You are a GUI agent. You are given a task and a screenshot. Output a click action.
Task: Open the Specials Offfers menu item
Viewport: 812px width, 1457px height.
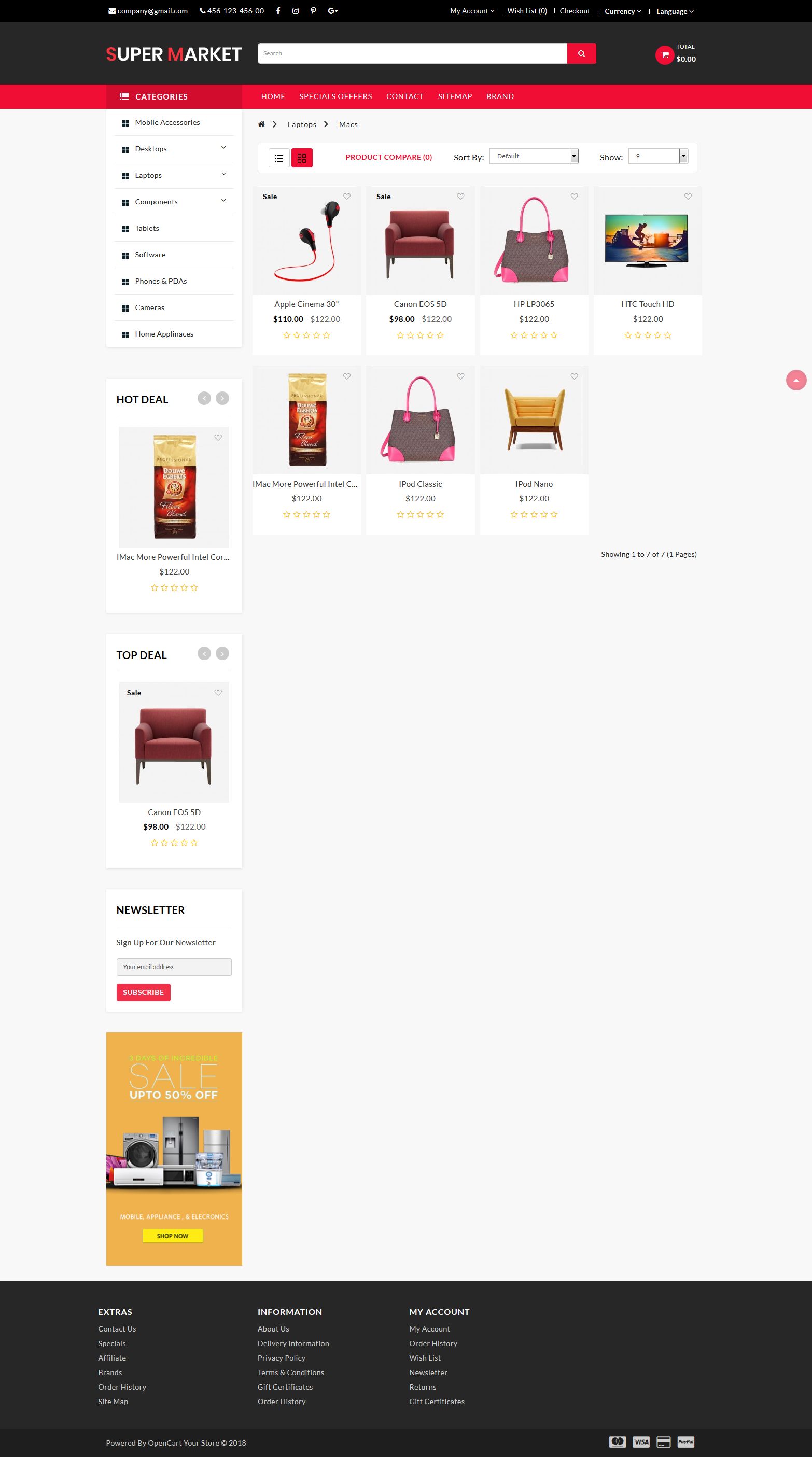coord(335,97)
